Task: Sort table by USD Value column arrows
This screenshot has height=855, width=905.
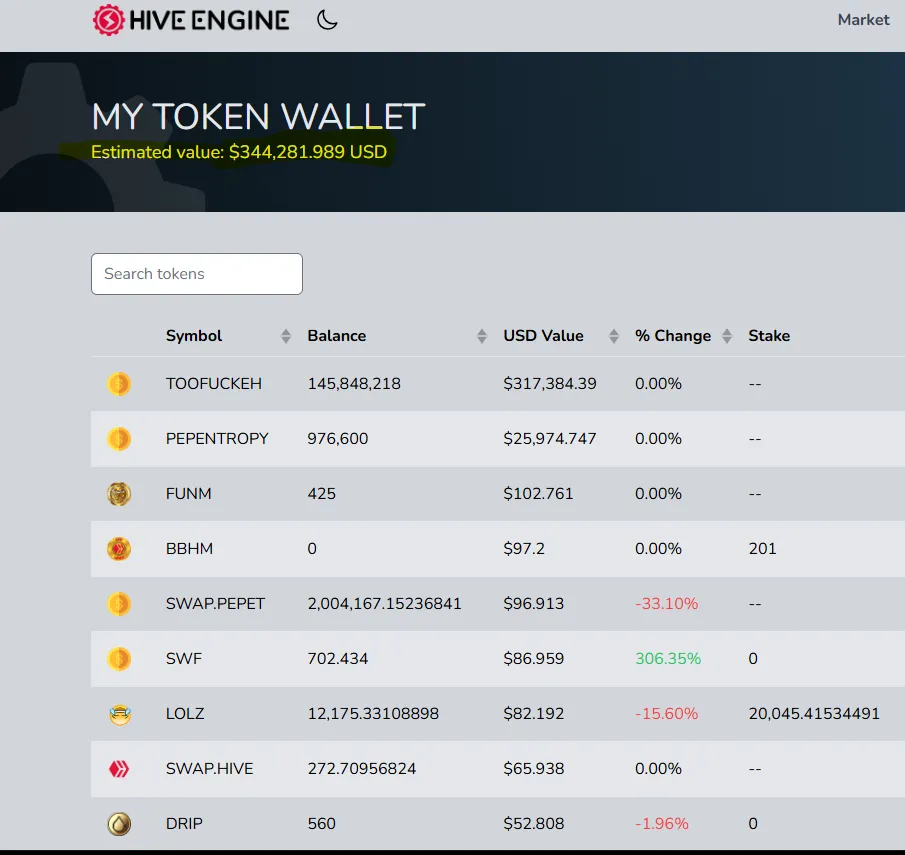Action: pyautogui.click(x=614, y=336)
